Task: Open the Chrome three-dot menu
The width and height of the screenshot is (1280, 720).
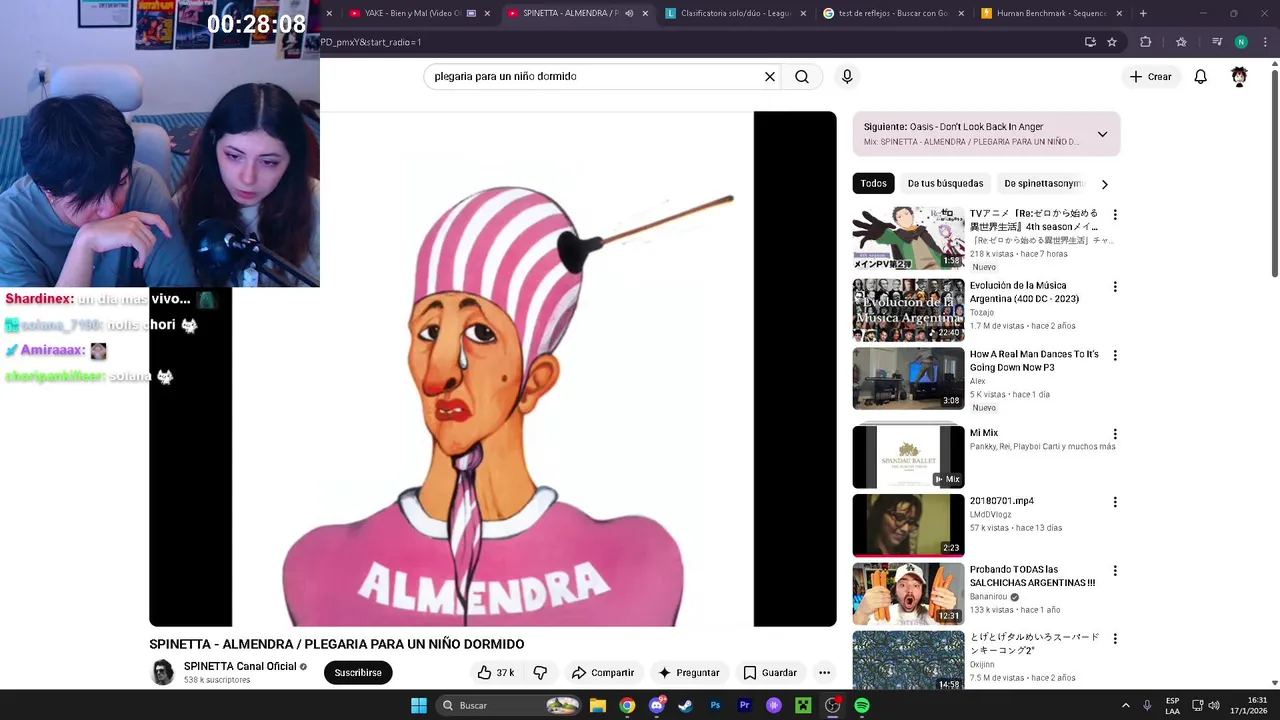Action: pos(1265,42)
